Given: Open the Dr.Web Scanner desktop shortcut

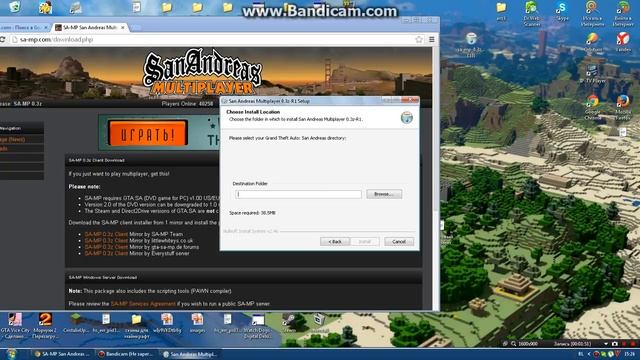Looking at the screenshot, I should pyautogui.click(x=531, y=13).
